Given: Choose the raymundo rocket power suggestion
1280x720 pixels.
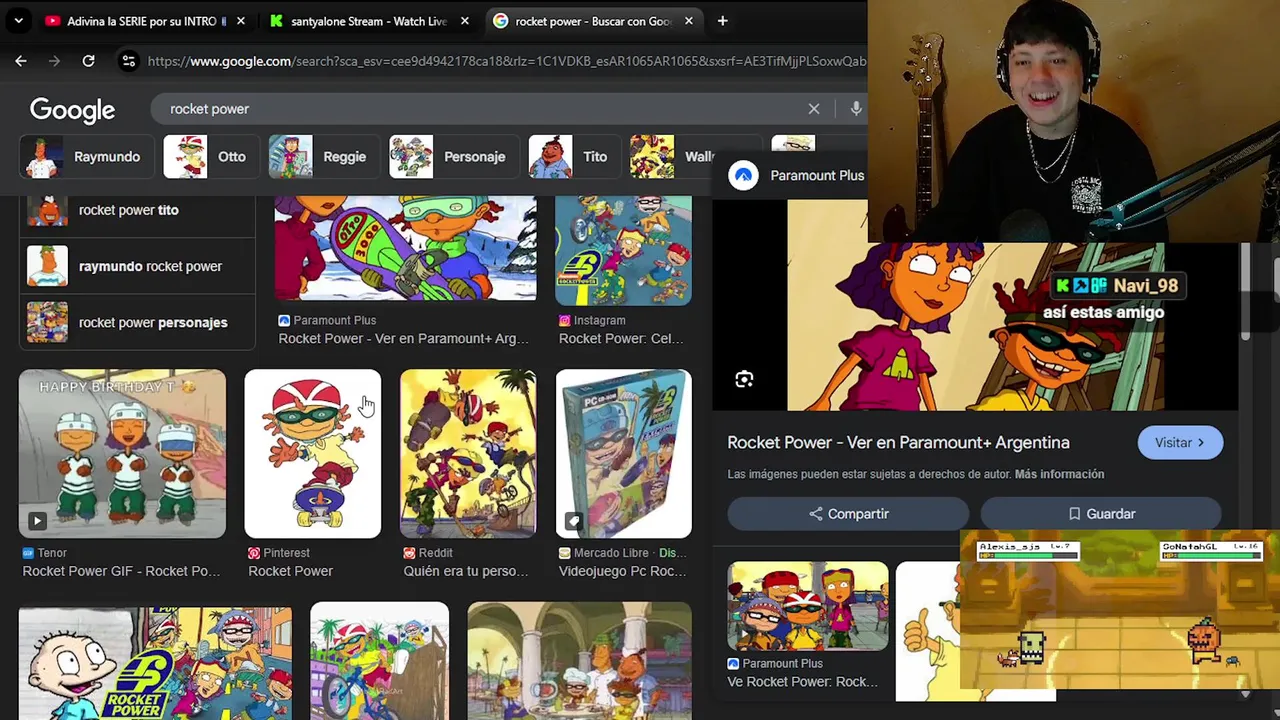Looking at the screenshot, I should point(137,266).
